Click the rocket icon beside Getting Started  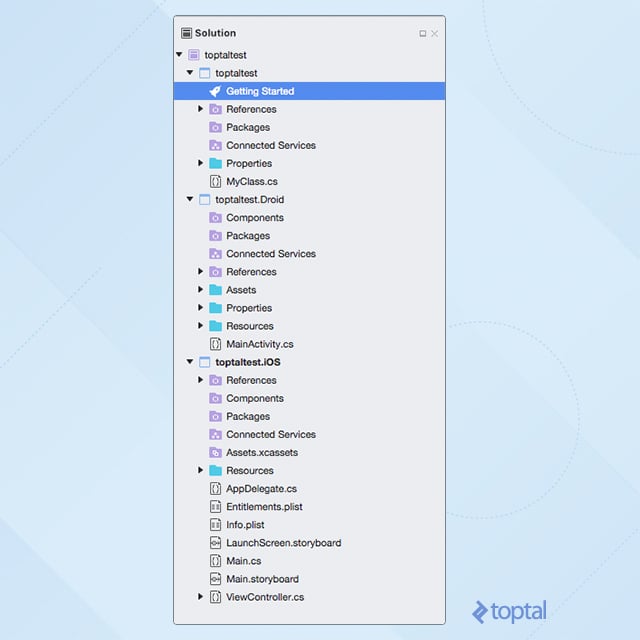click(215, 91)
